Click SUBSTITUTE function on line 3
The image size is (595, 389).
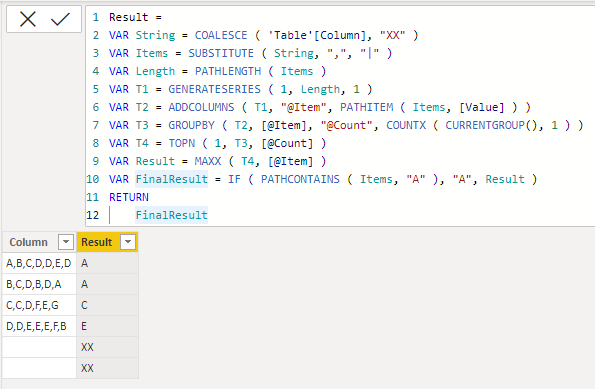coord(221,53)
